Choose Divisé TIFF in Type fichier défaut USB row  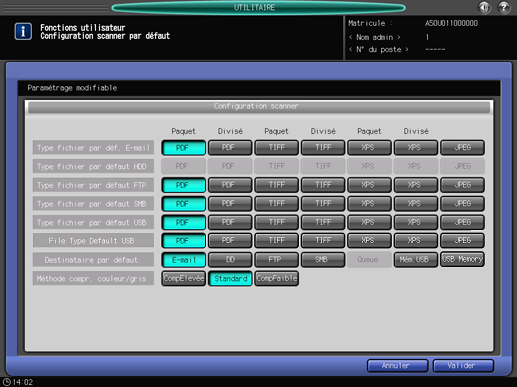coord(323,222)
